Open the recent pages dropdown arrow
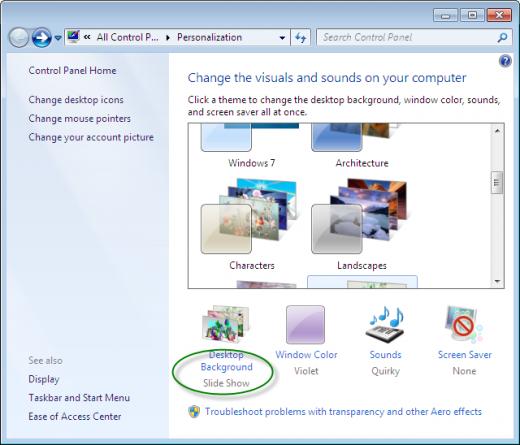The height and width of the screenshot is (445, 520). point(58,38)
